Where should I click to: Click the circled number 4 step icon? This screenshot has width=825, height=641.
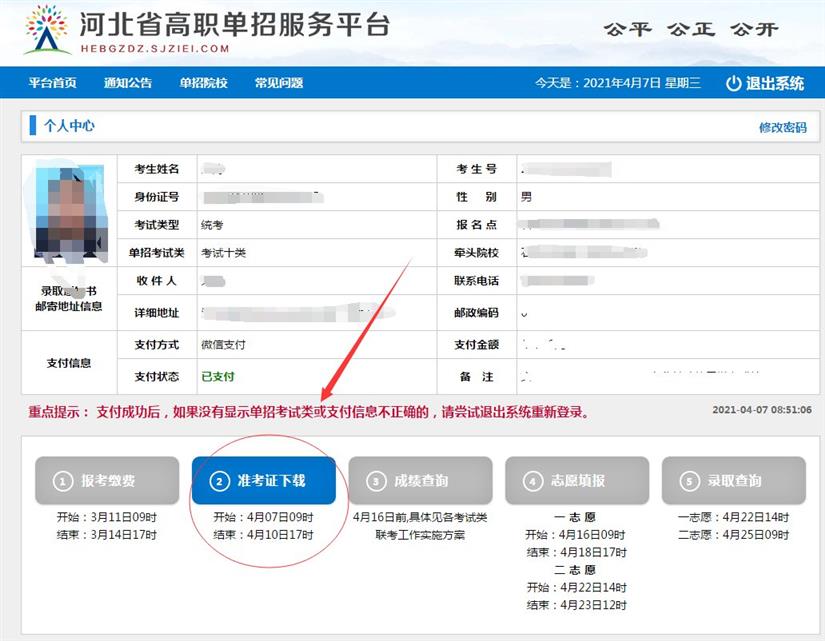tap(532, 481)
